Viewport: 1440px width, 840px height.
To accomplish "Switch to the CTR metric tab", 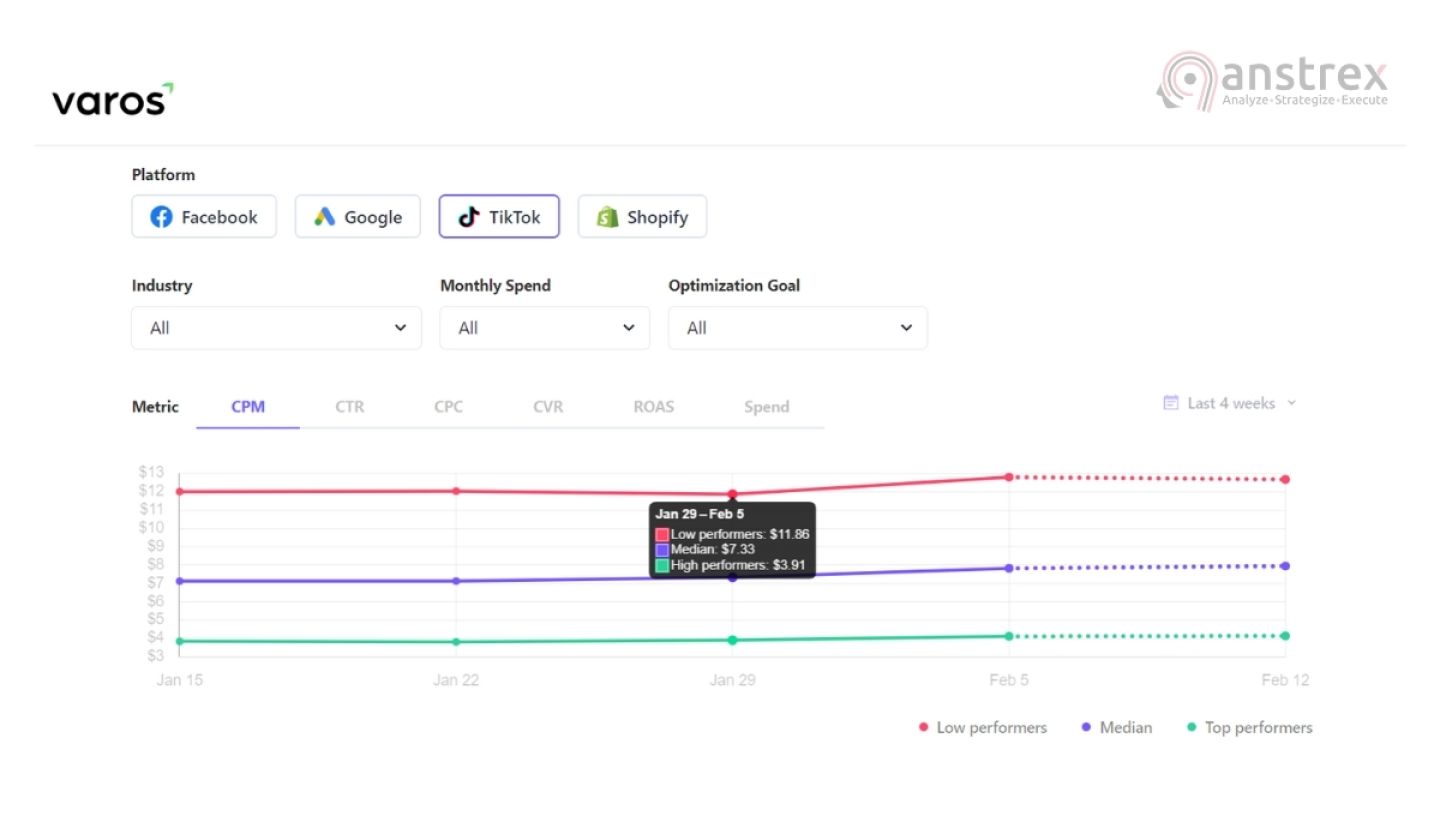I will tap(349, 407).
